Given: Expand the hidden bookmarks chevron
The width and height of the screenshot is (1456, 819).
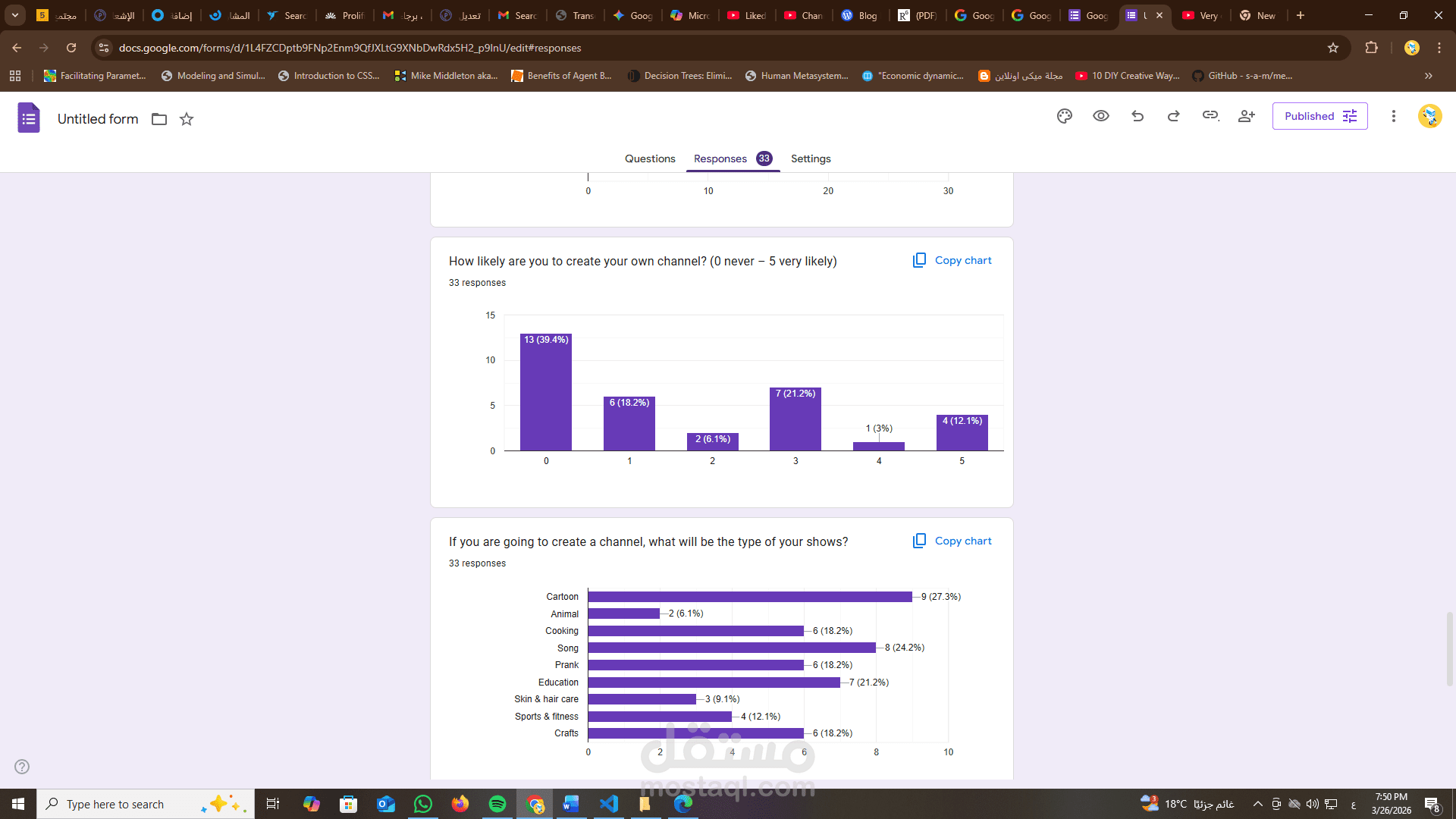Looking at the screenshot, I should point(1429,76).
